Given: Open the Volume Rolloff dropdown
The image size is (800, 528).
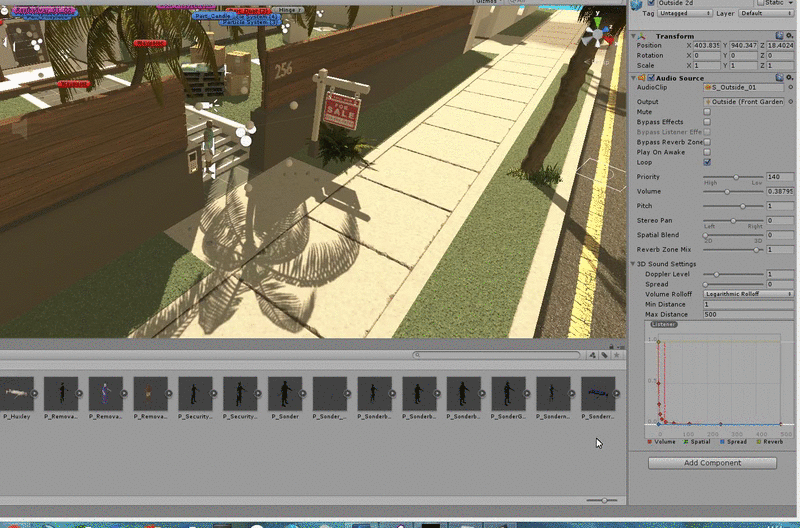Looking at the screenshot, I should [x=748, y=294].
